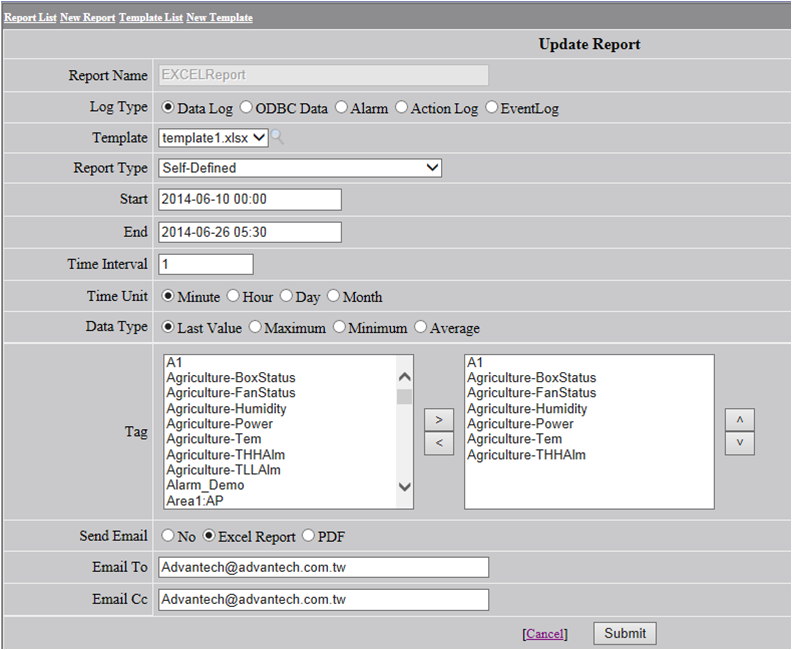Select Average data type
This screenshot has width=792, height=650.
(421, 327)
